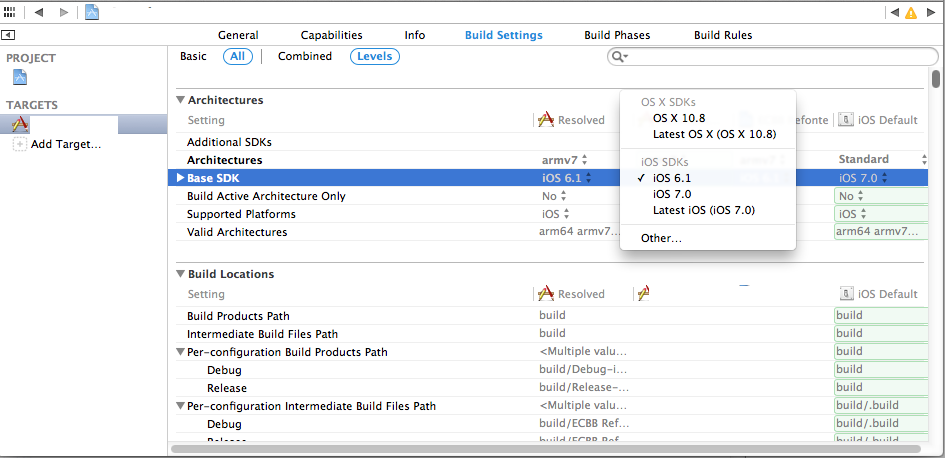The height and width of the screenshot is (458, 945).
Task: Switch to Combined view
Action: (x=305, y=56)
